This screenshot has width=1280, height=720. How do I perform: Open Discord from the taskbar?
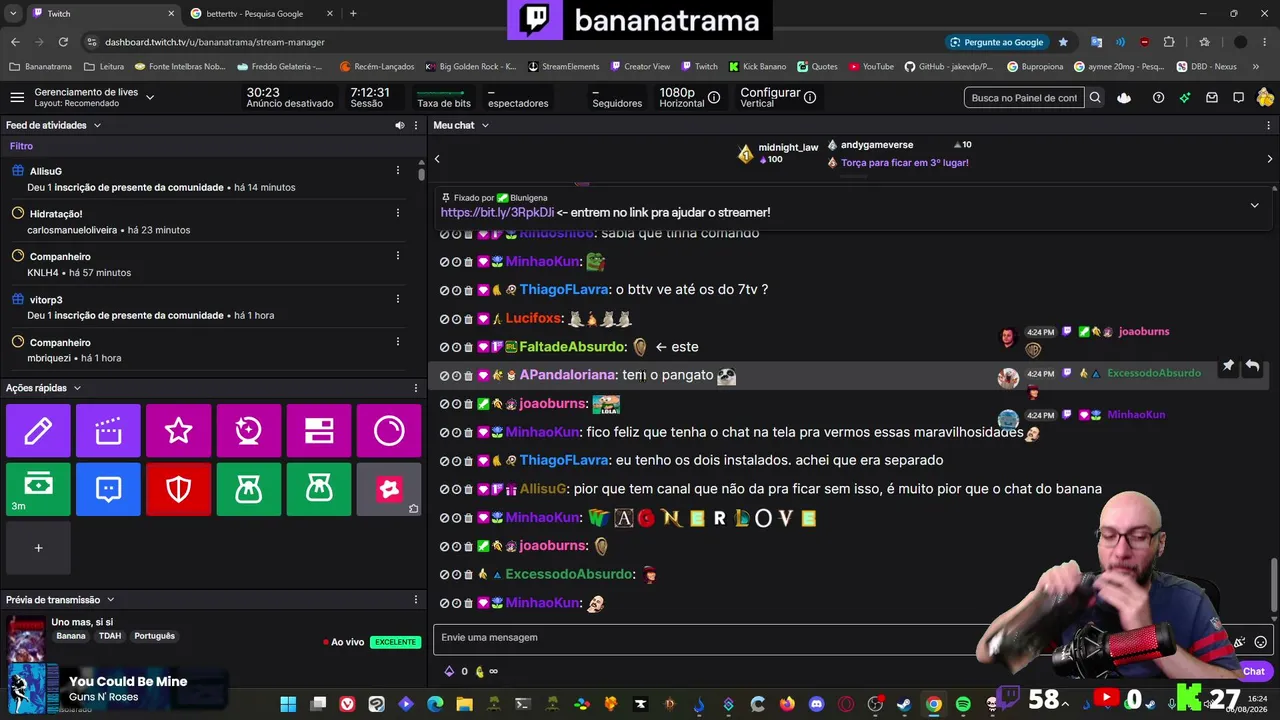pos(816,704)
